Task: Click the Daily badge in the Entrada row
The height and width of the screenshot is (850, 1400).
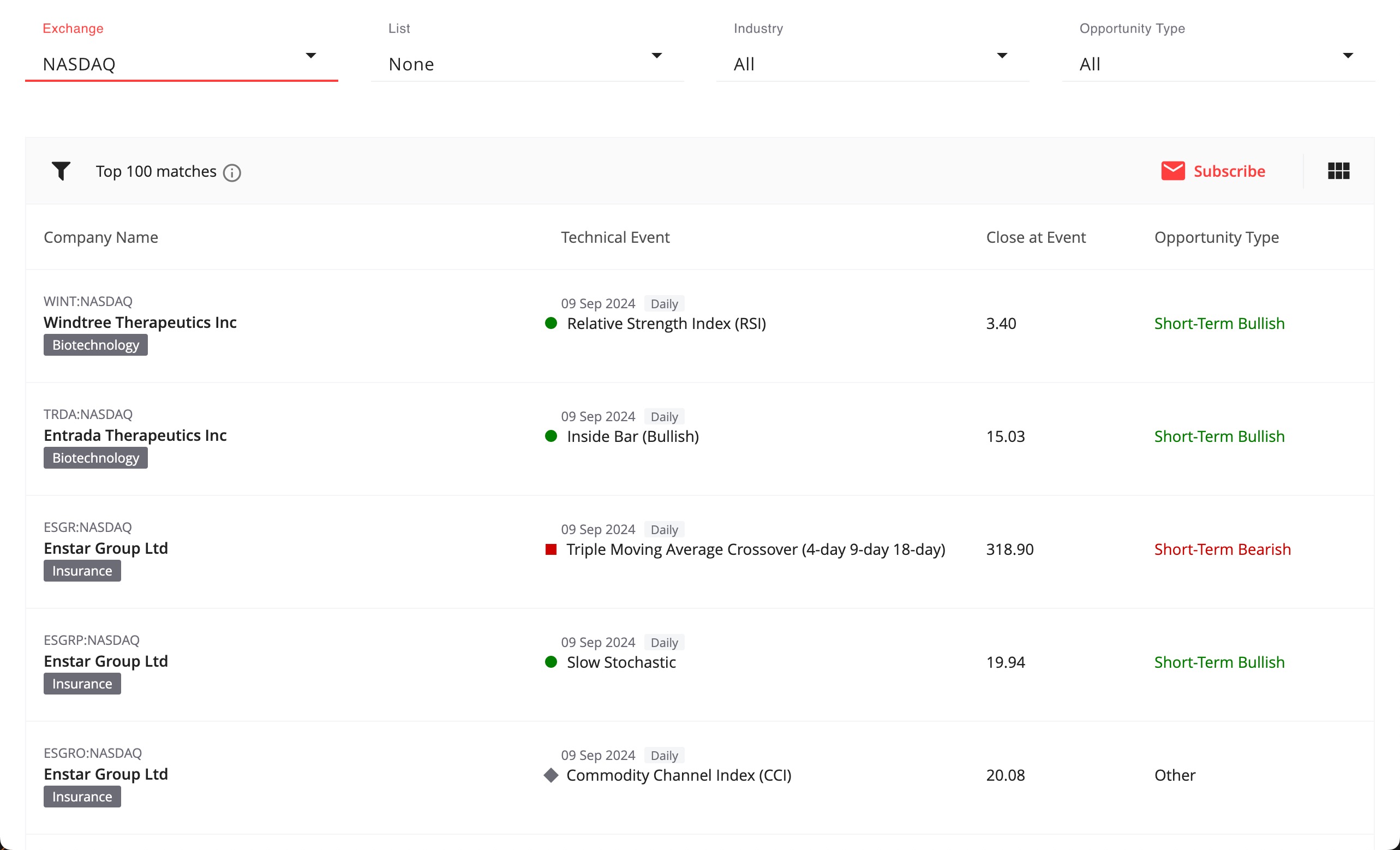Action: pos(664,417)
